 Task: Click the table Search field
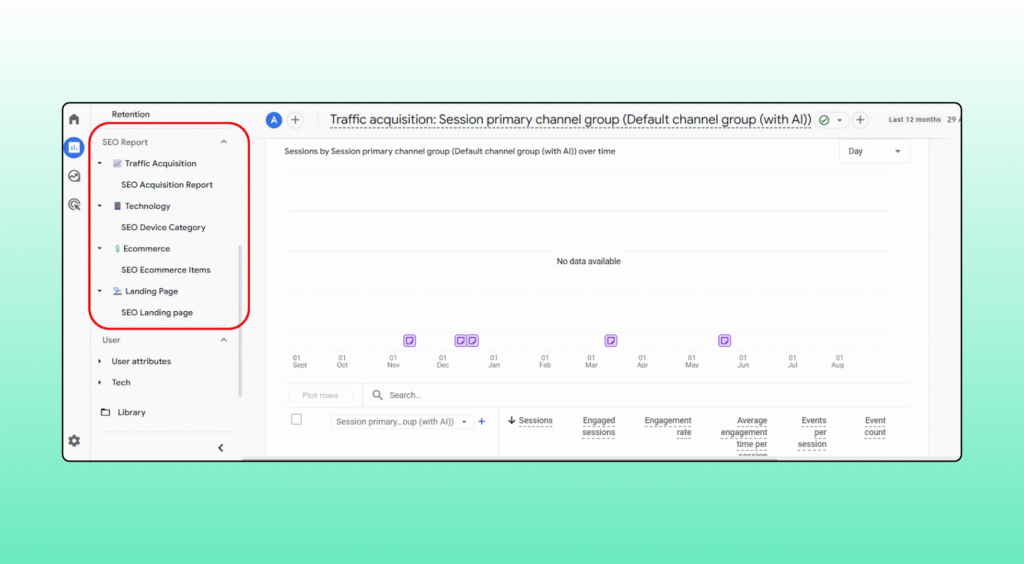pyautogui.click(x=450, y=395)
